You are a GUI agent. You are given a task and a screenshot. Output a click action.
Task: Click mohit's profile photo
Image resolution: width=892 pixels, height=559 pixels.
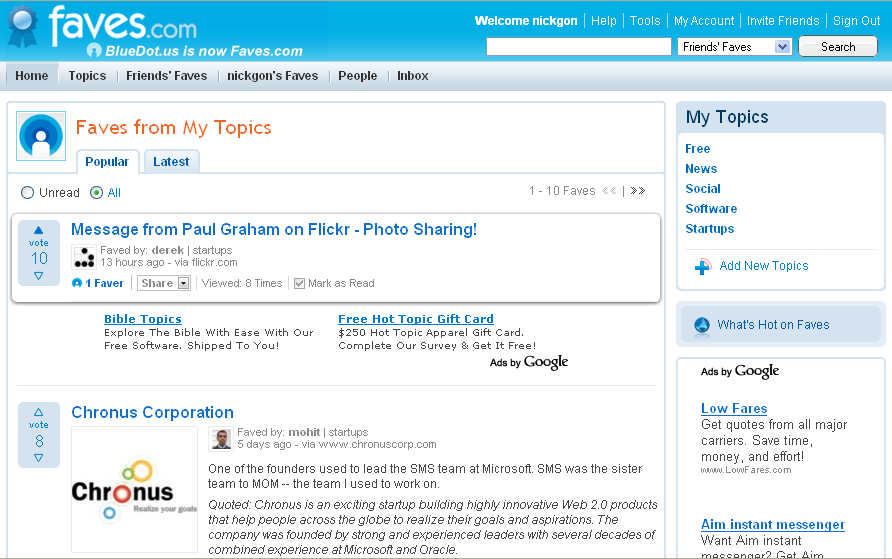(x=221, y=438)
